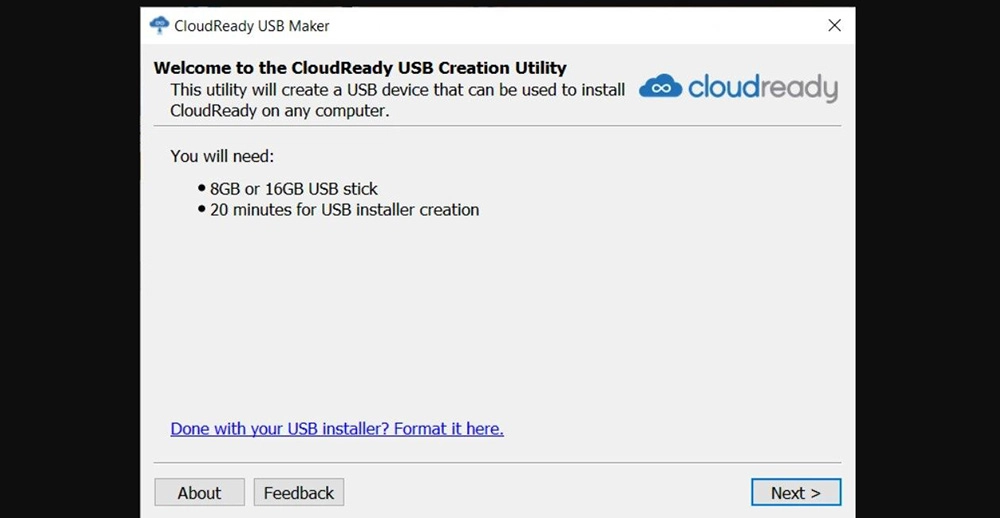Click the blue cloud infinity logo icon

point(661,87)
